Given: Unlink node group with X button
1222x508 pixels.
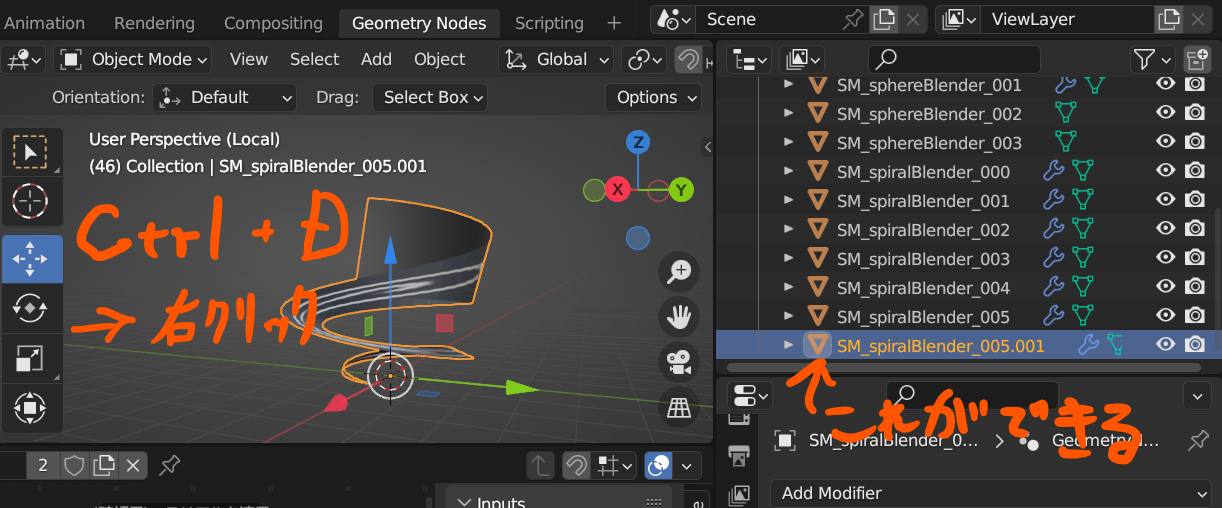Looking at the screenshot, I should click(133, 465).
